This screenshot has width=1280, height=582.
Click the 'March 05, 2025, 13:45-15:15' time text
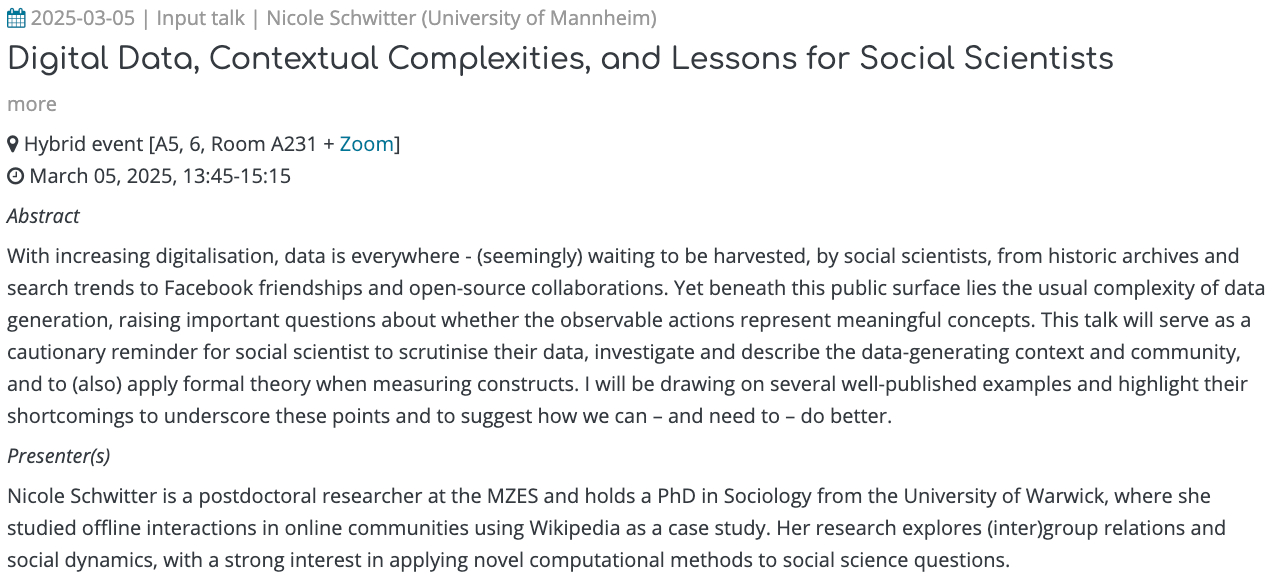160,177
